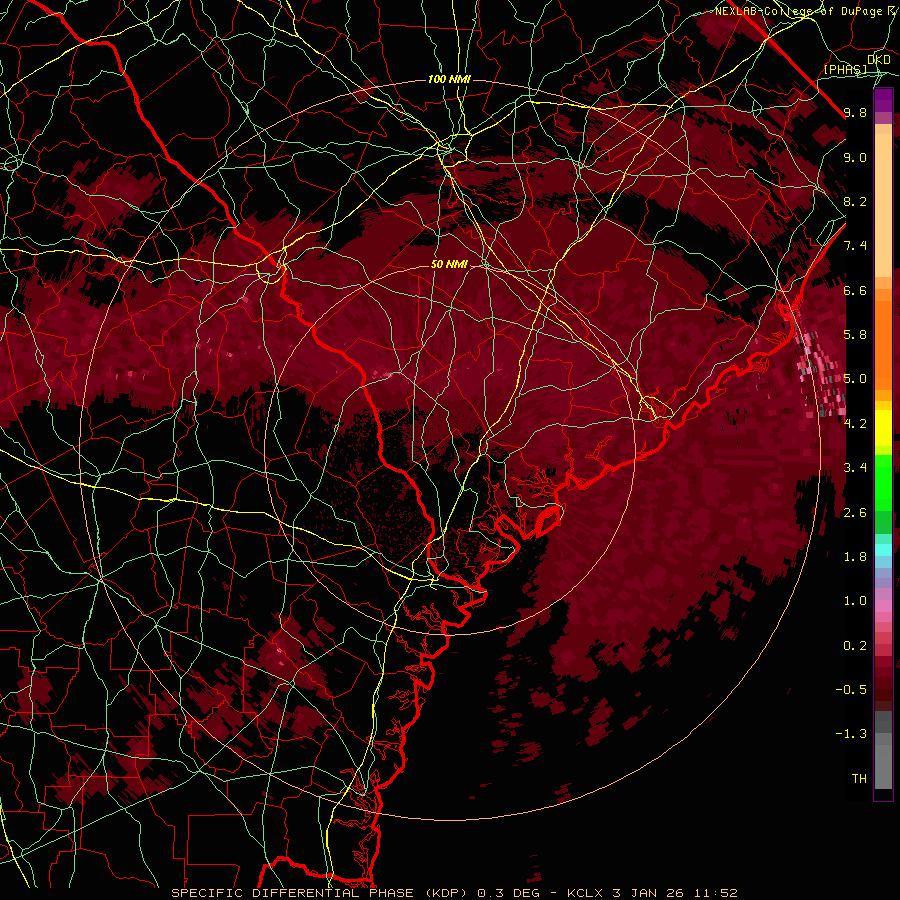
Task: Click the 5.8 scale value
Action: point(855,335)
